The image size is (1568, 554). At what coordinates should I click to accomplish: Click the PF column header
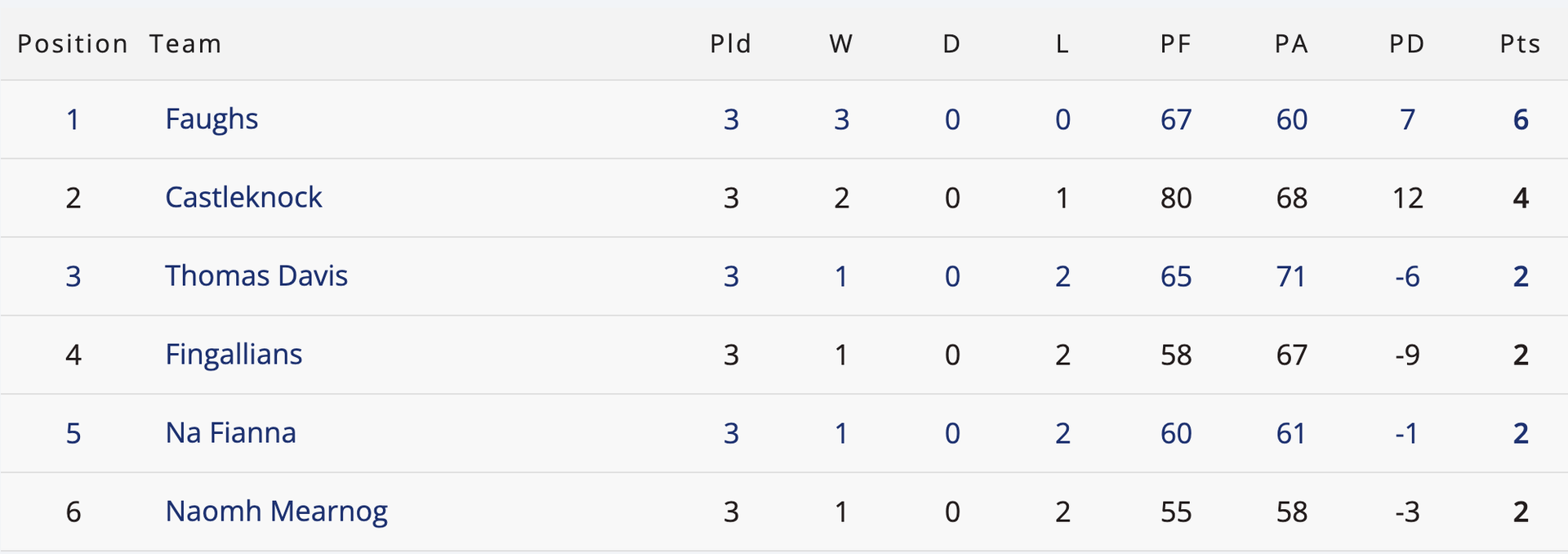(x=1176, y=43)
